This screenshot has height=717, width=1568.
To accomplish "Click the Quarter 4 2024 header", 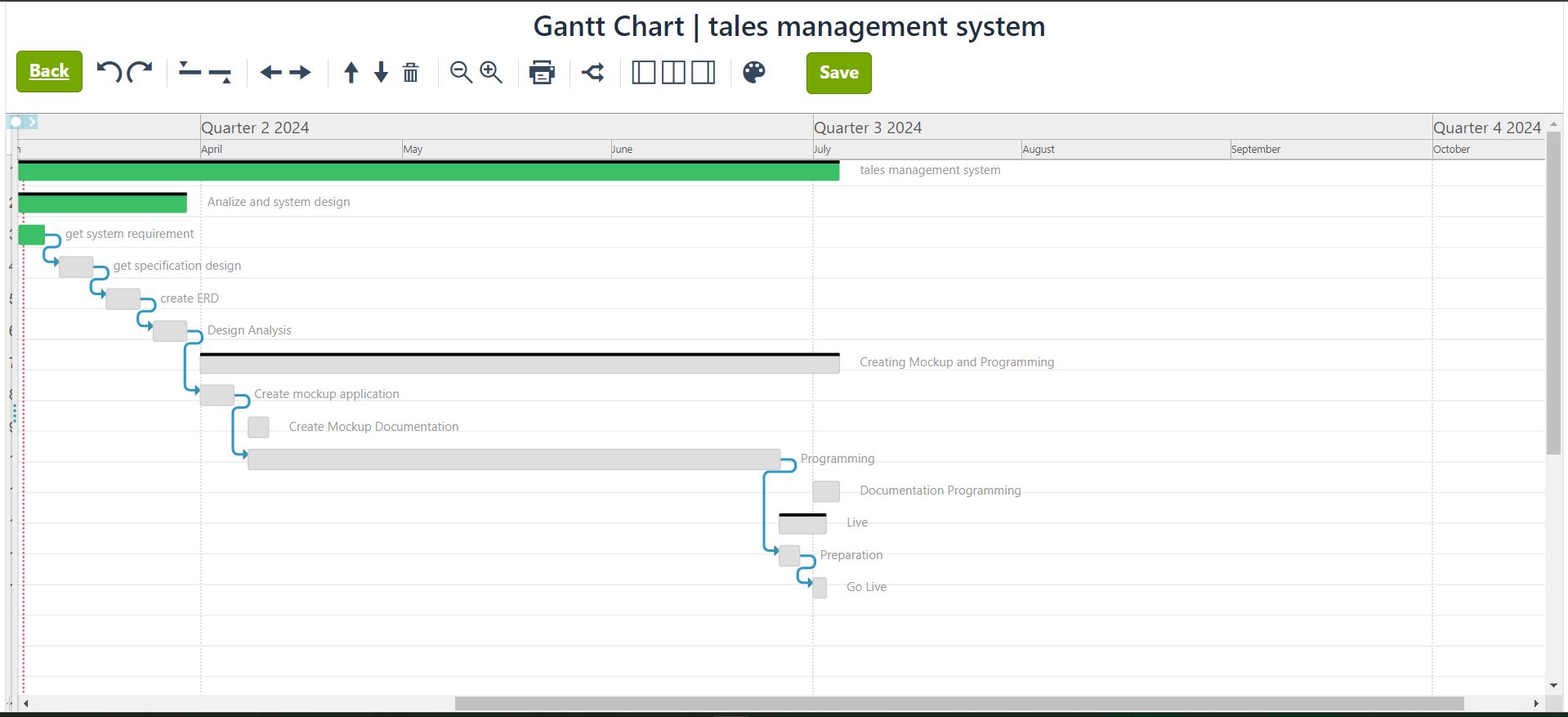I will pyautogui.click(x=1487, y=128).
